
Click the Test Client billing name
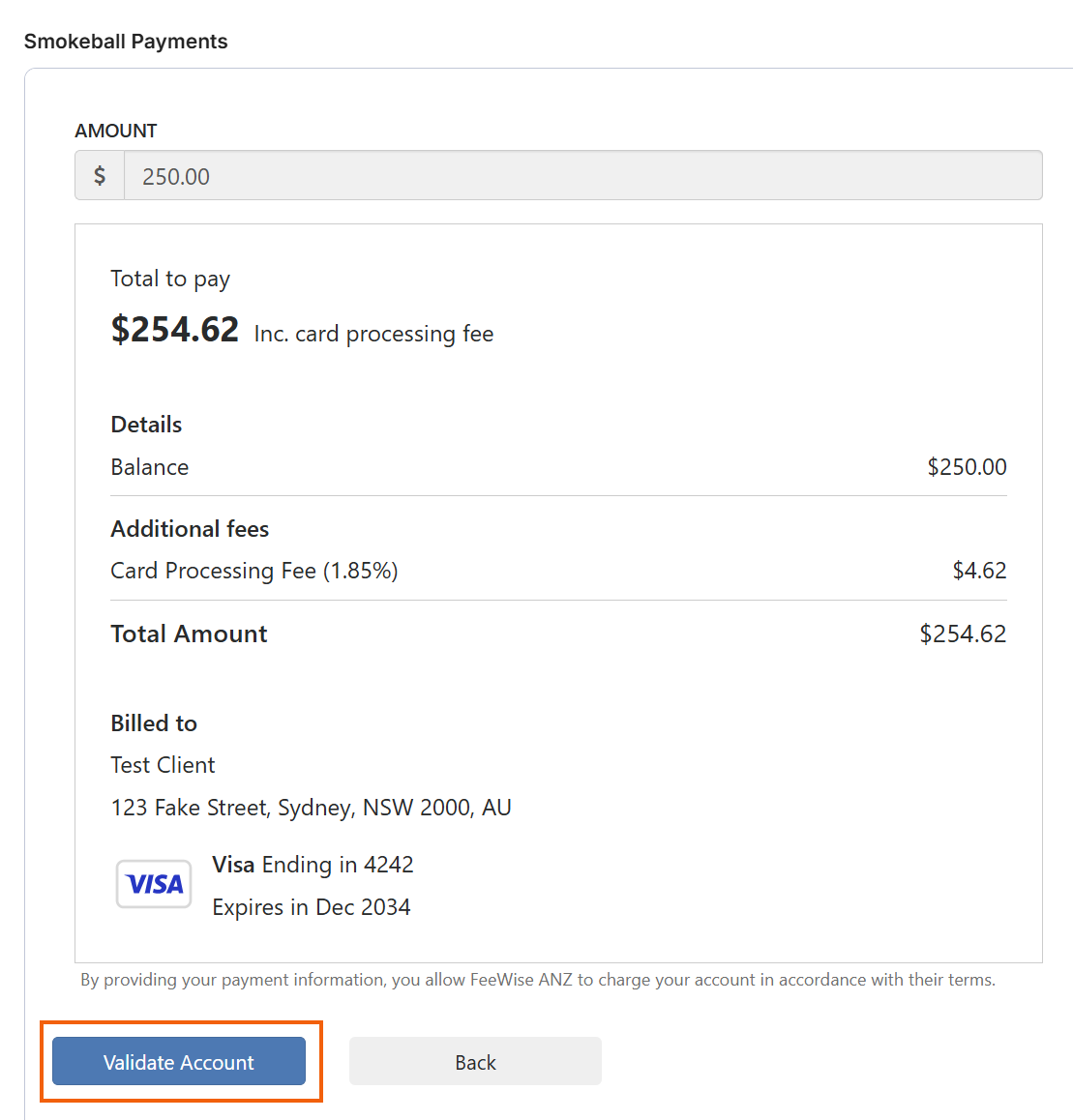tap(163, 765)
